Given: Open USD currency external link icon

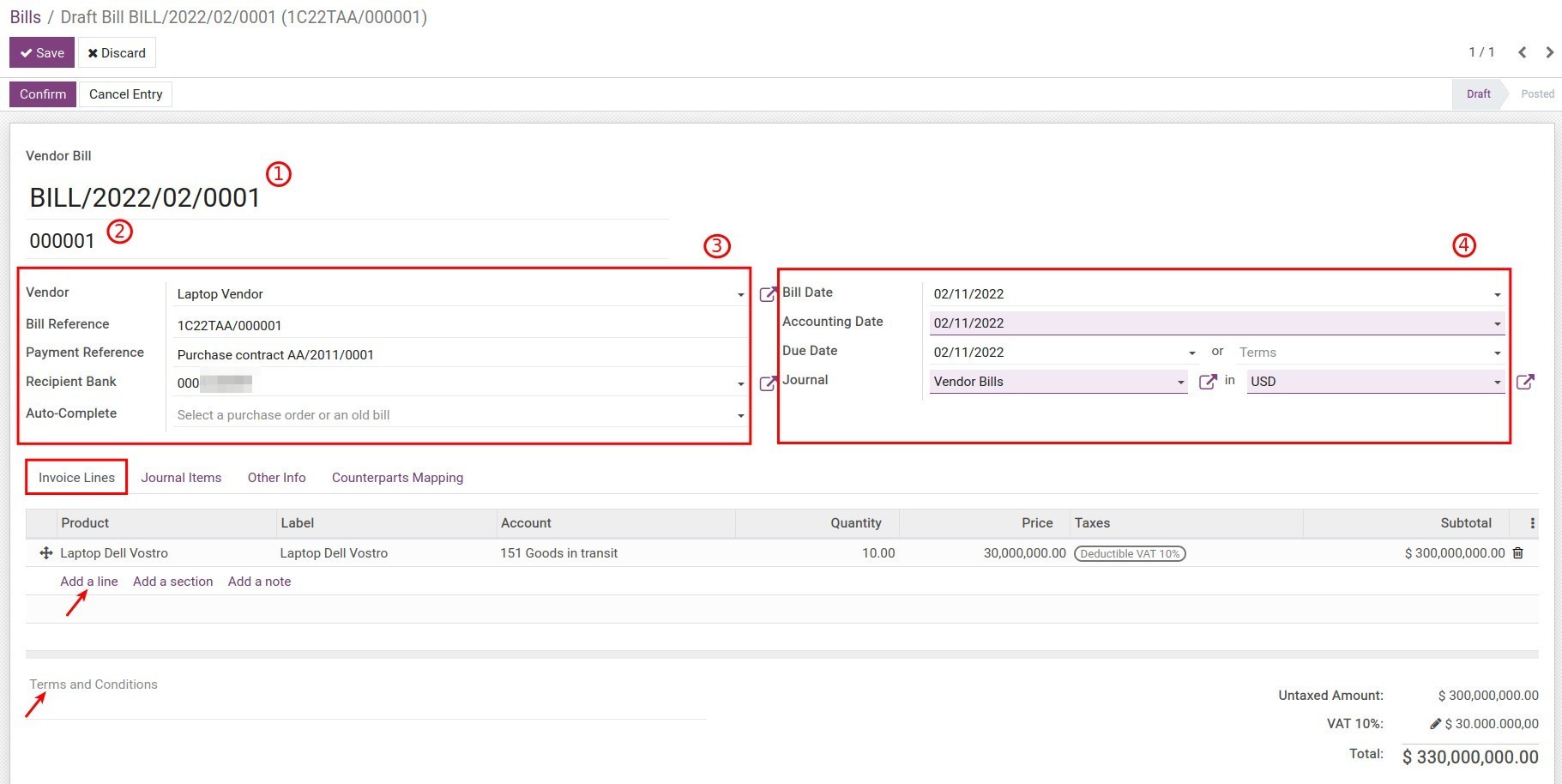Looking at the screenshot, I should click(1524, 382).
